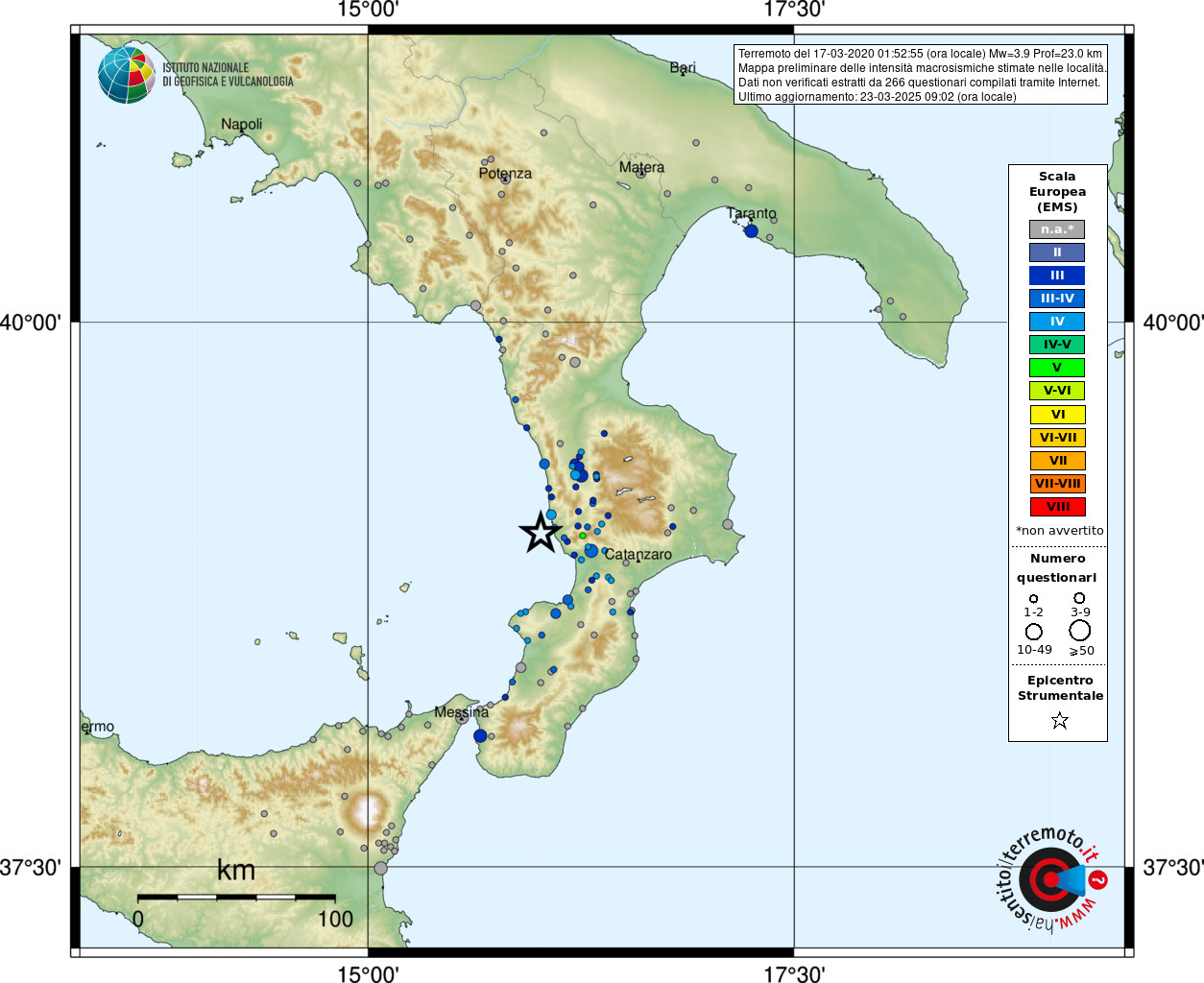Viewport: 1204px width, 983px height.
Task: Click the Matera city label
Action: point(641,167)
